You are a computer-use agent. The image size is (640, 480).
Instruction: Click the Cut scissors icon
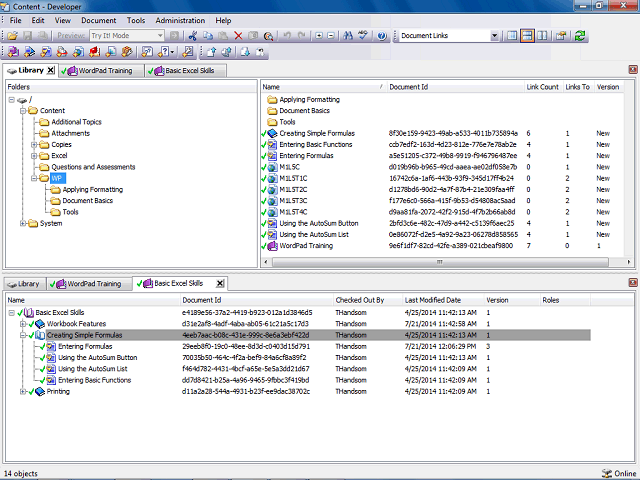[193, 36]
